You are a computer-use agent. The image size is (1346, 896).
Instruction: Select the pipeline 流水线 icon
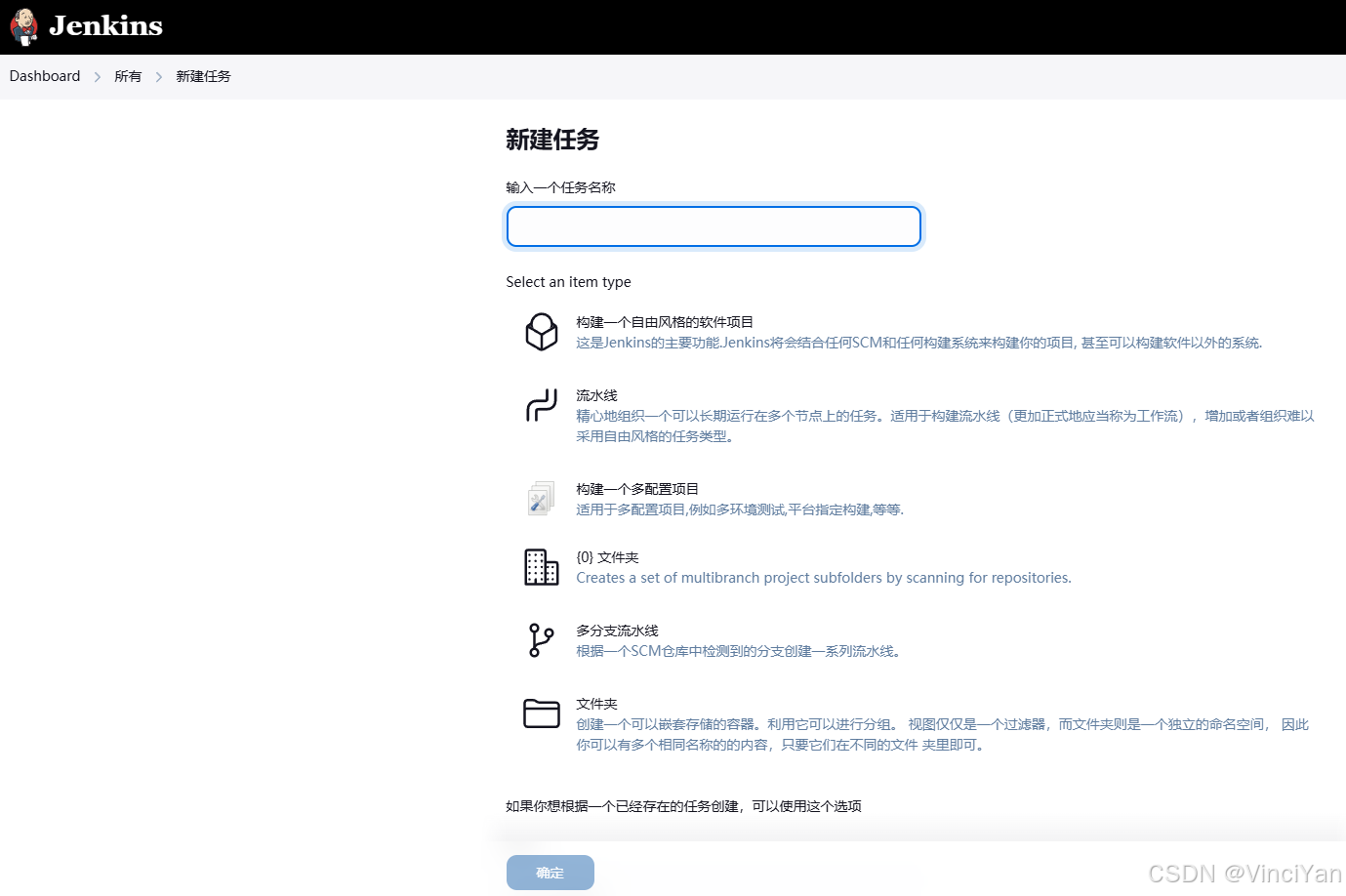click(542, 405)
